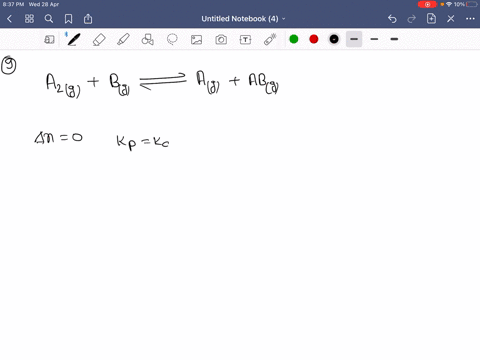Image resolution: width=480 pixels, height=360 pixels.
Task: Toggle the zoom window tool
Action: click(x=49, y=40)
